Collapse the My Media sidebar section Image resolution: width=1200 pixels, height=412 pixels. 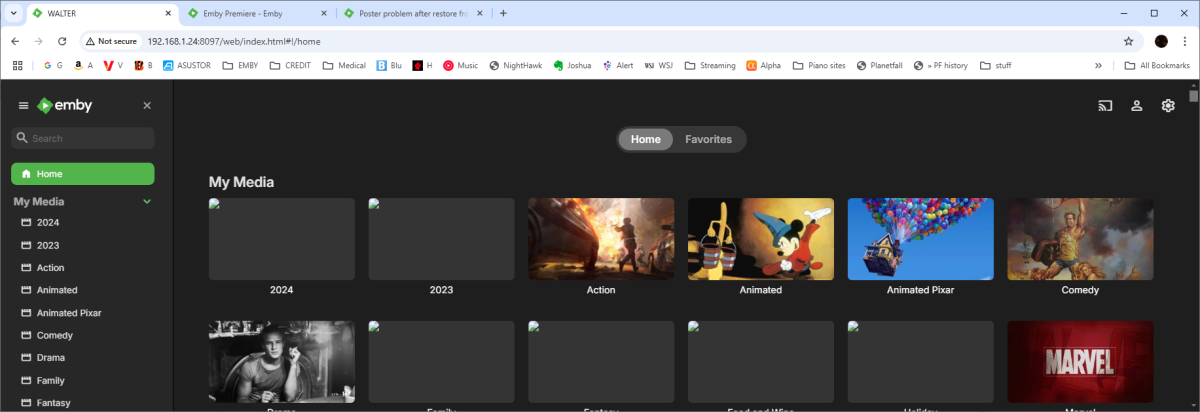coord(147,201)
